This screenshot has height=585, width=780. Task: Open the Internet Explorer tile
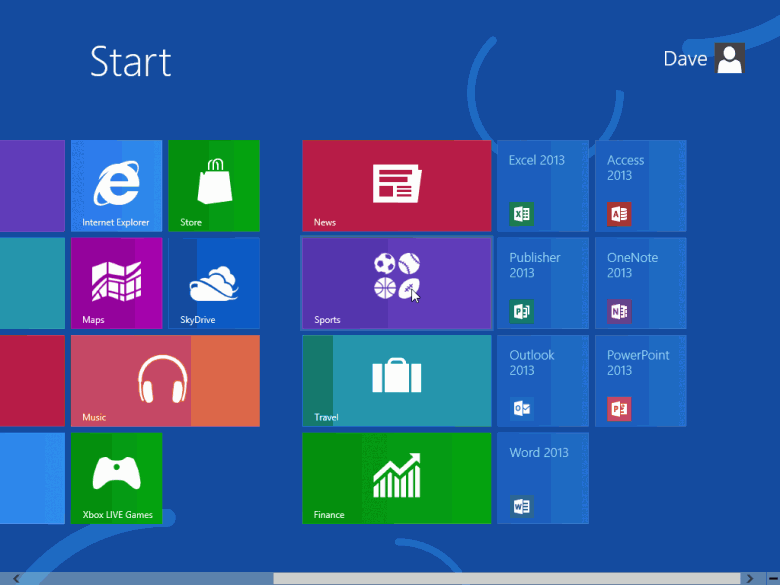tap(116, 186)
